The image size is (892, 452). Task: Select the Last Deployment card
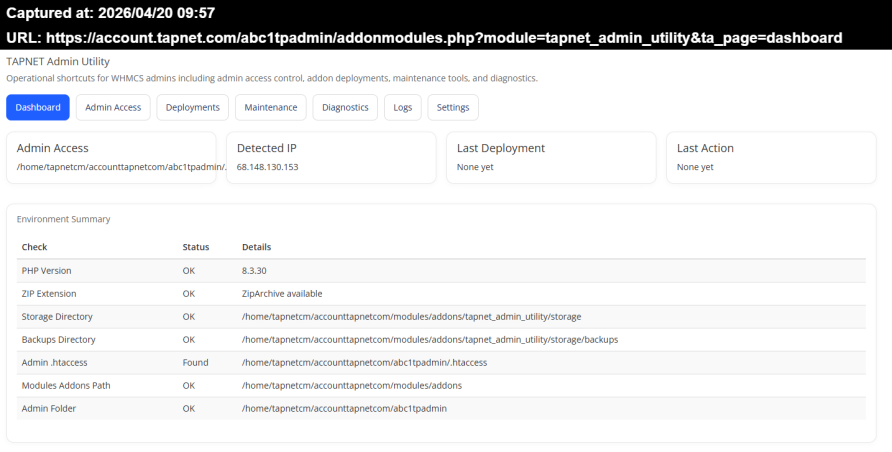coord(551,157)
